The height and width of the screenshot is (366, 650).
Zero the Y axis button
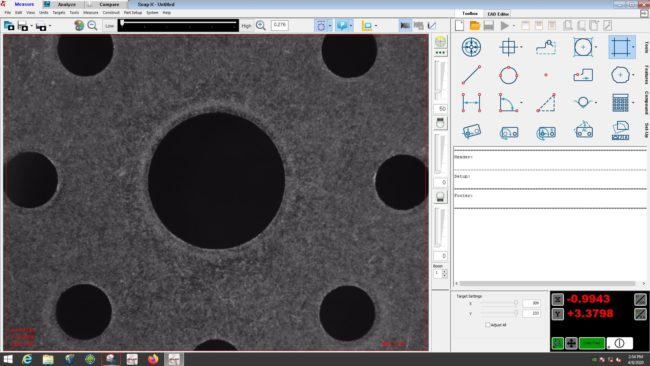coord(558,314)
